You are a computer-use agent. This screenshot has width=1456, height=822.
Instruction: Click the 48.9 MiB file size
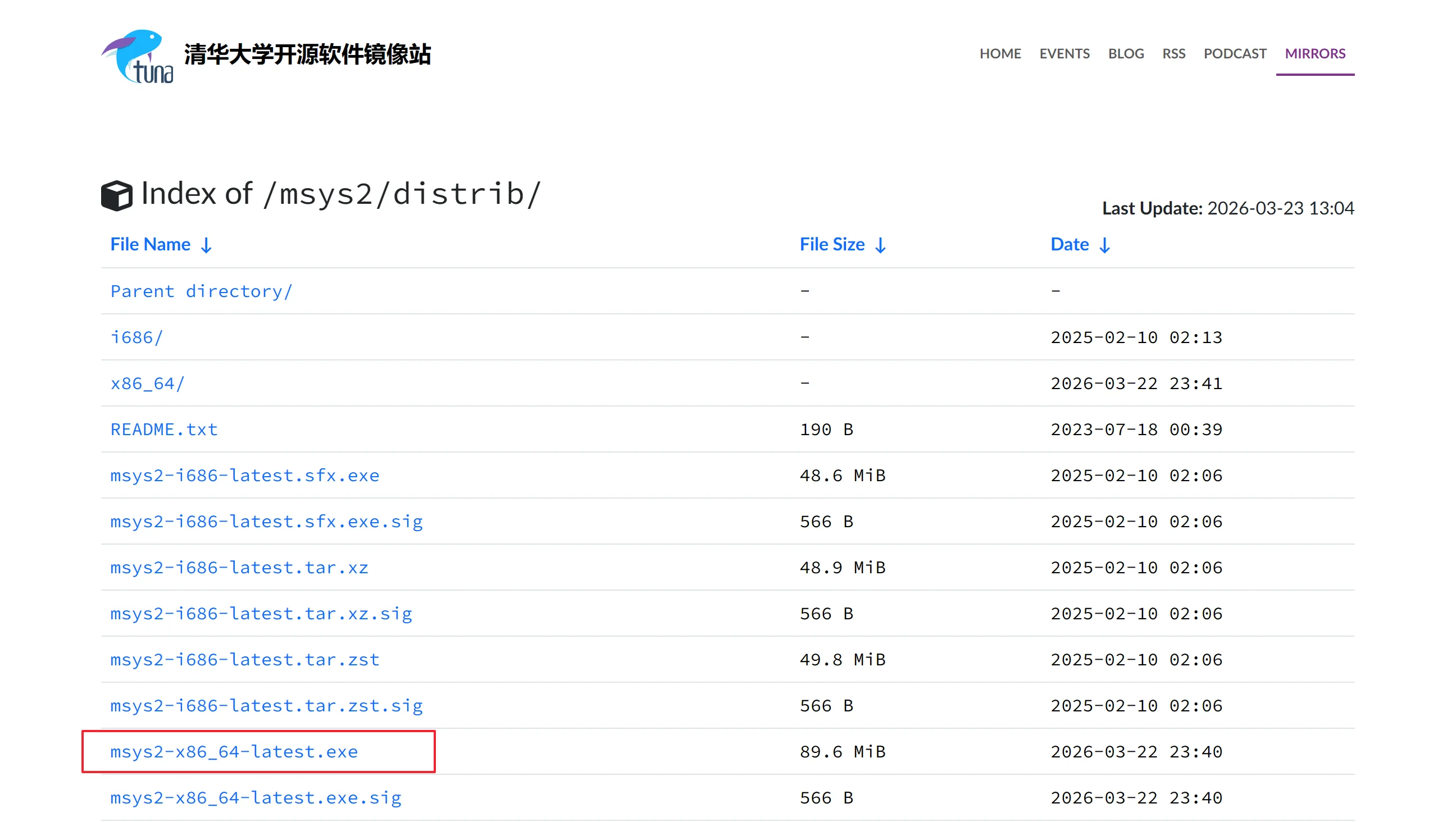(x=843, y=568)
